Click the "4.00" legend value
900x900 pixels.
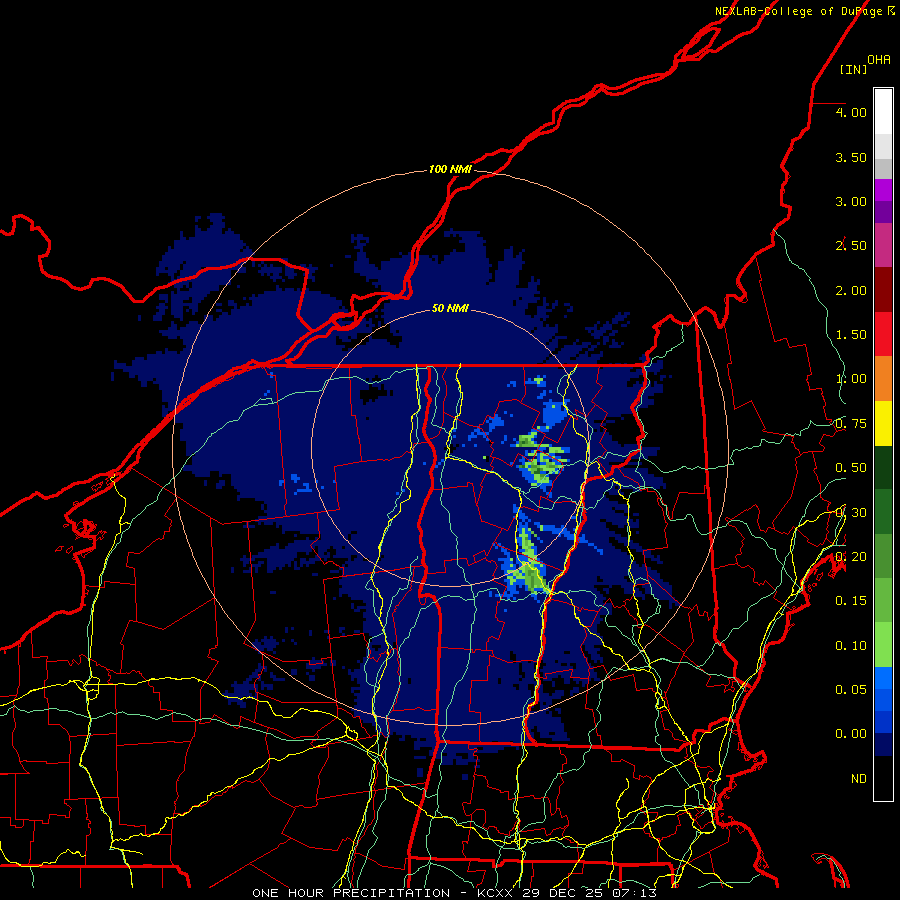coord(851,112)
